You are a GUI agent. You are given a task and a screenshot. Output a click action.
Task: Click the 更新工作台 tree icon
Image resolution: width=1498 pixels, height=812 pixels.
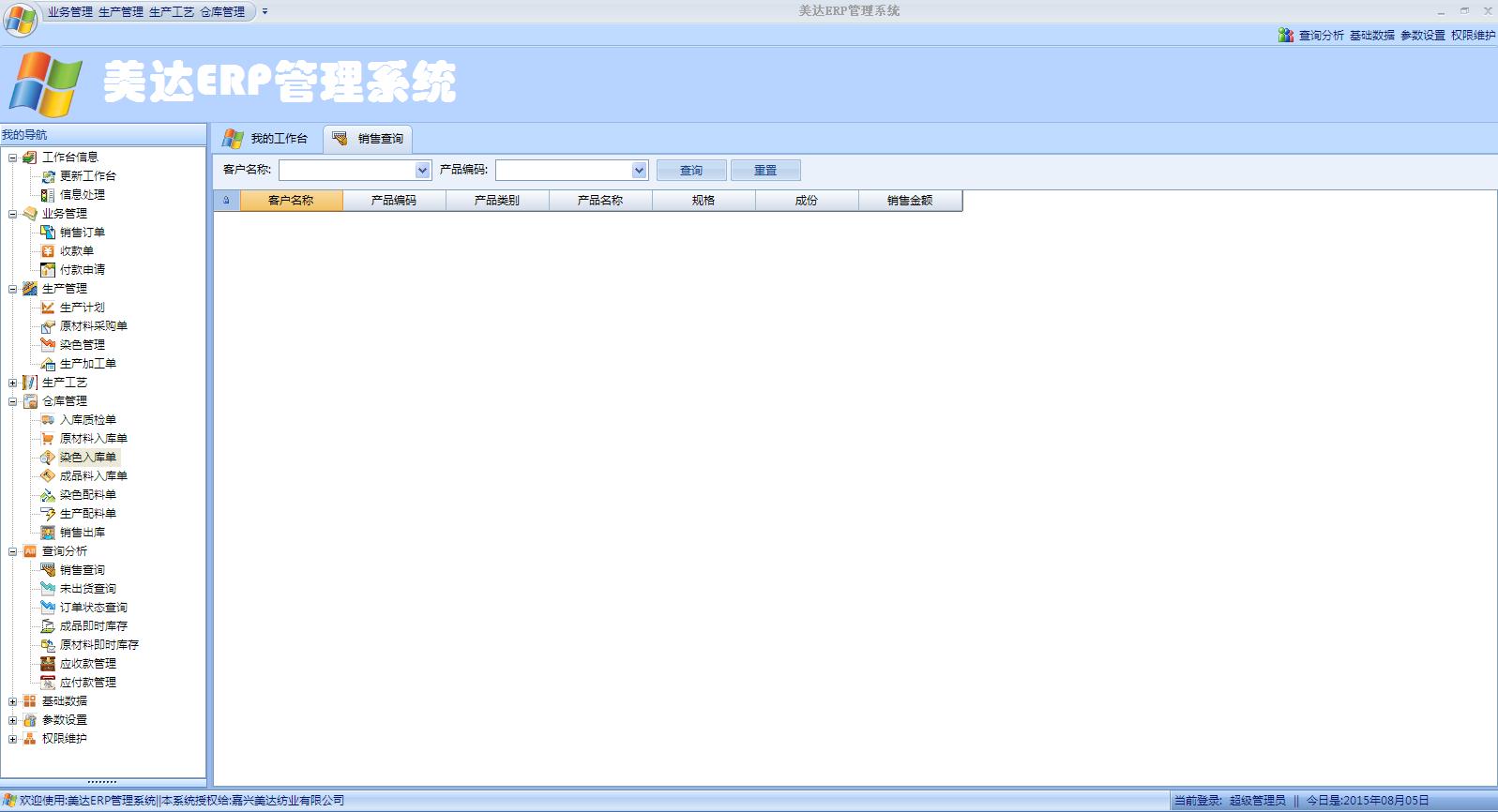coord(48,176)
